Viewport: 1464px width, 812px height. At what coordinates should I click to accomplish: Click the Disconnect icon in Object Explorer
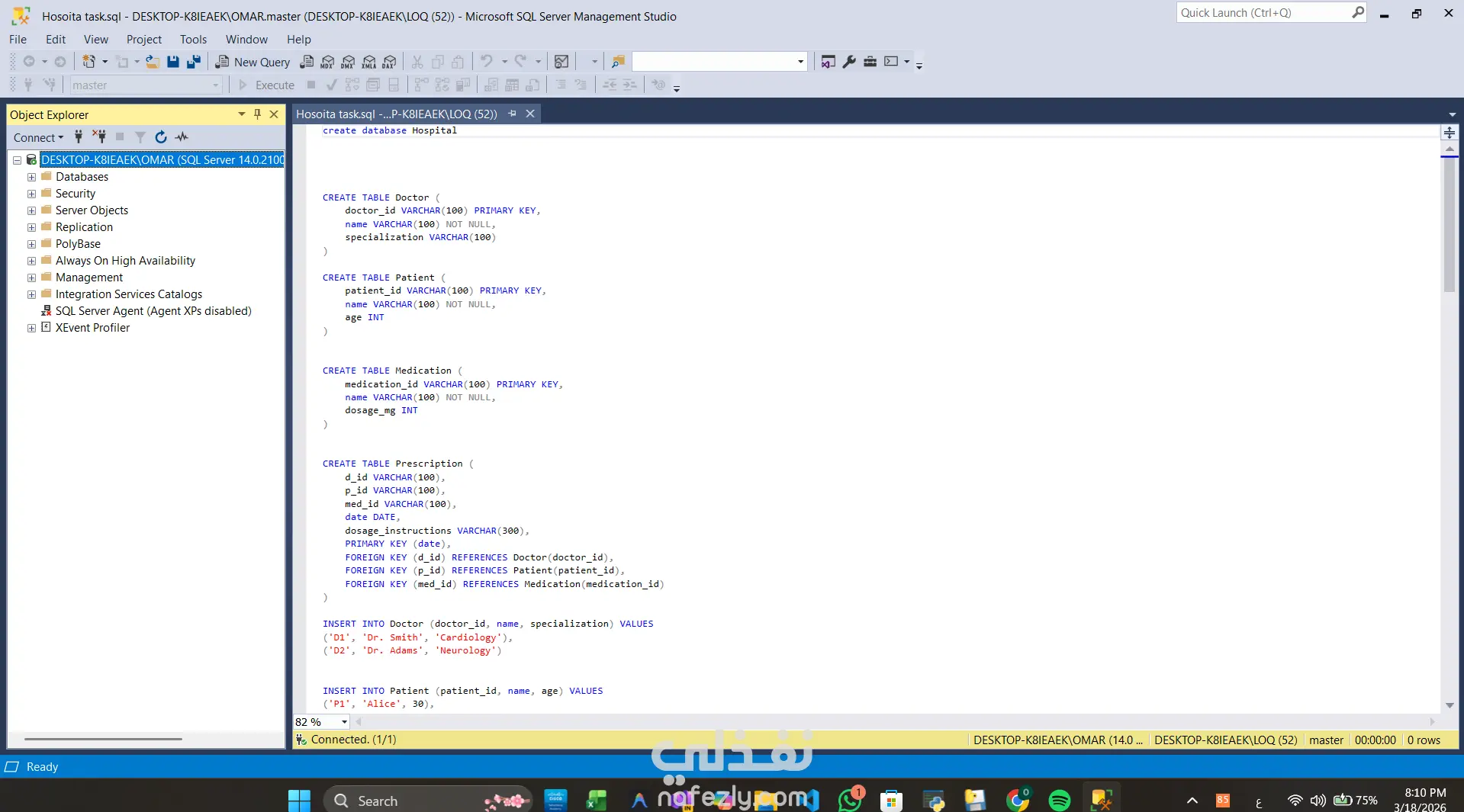[99, 137]
